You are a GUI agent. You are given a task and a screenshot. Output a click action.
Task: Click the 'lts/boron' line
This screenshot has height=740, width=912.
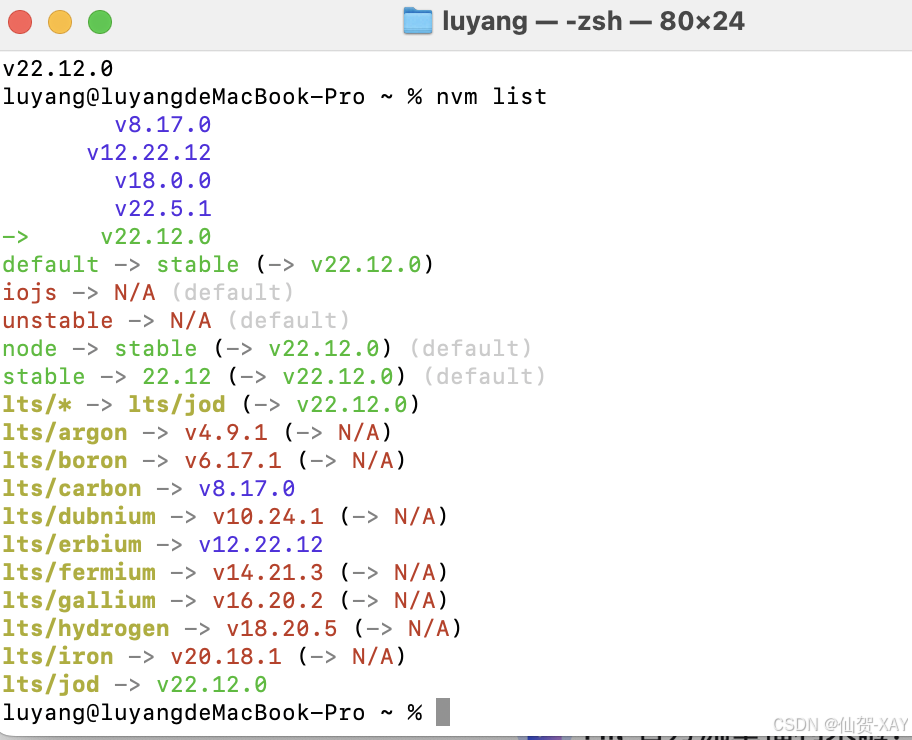pos(204,460)
